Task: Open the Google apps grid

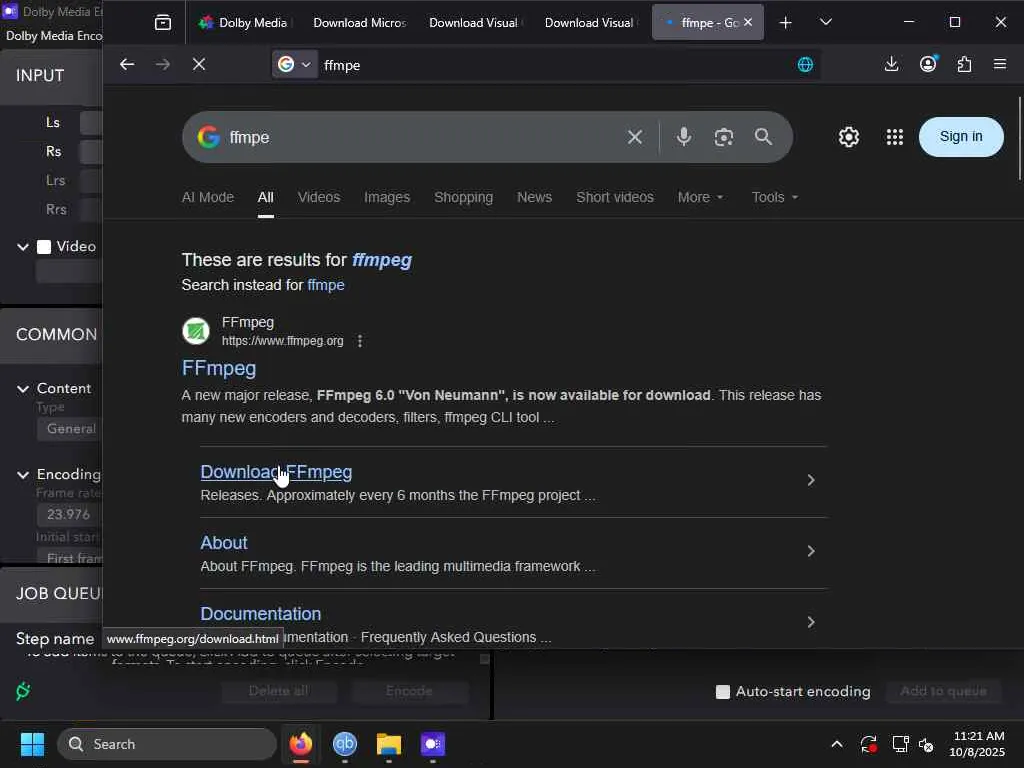Action: [895, 137]
